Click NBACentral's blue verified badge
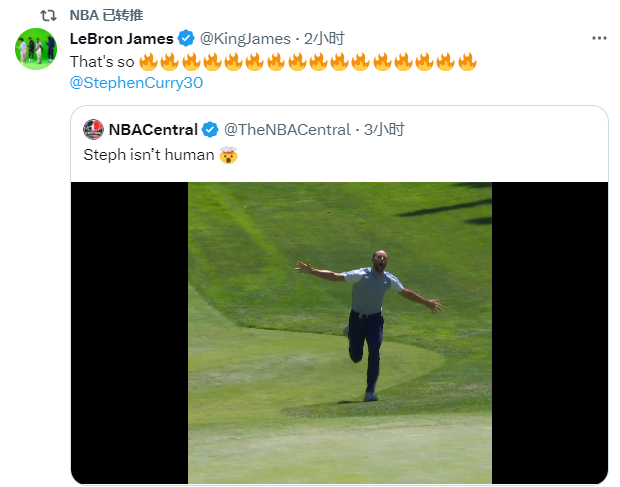The image size is (620, 487). point(210,129)
